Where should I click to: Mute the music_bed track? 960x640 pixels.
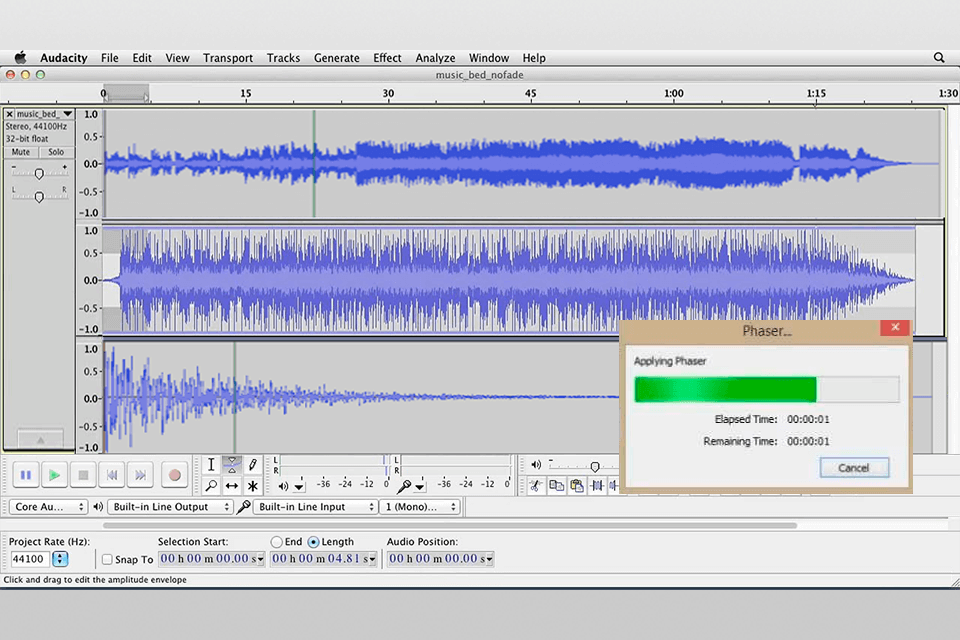tap(21, 152)
